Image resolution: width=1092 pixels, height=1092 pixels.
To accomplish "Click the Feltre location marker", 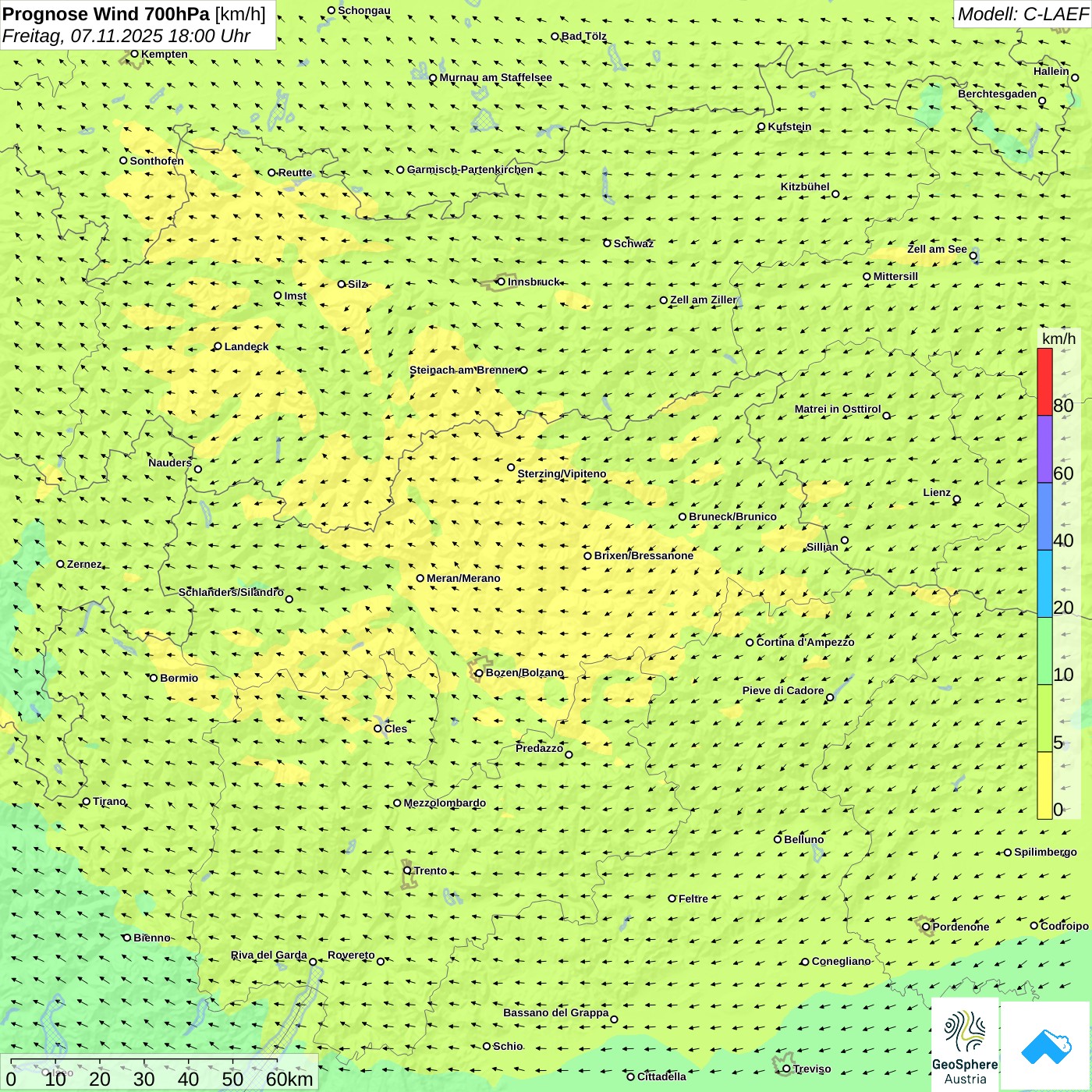I will (x=672, y=899).
